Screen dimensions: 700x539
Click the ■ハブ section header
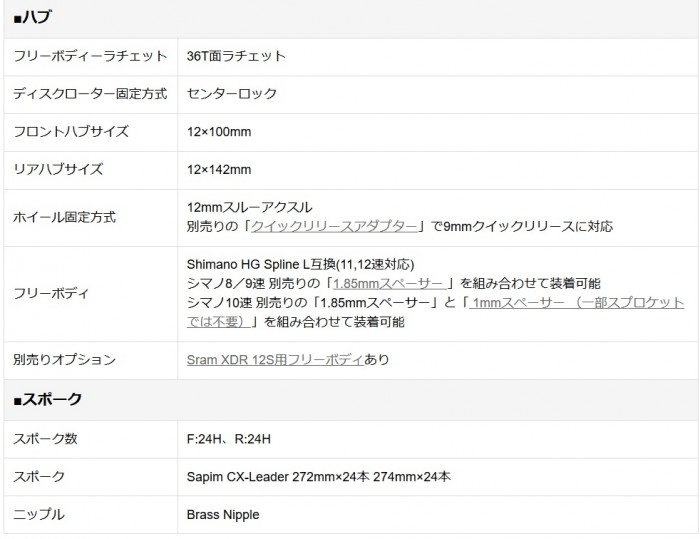pos(34,17)
